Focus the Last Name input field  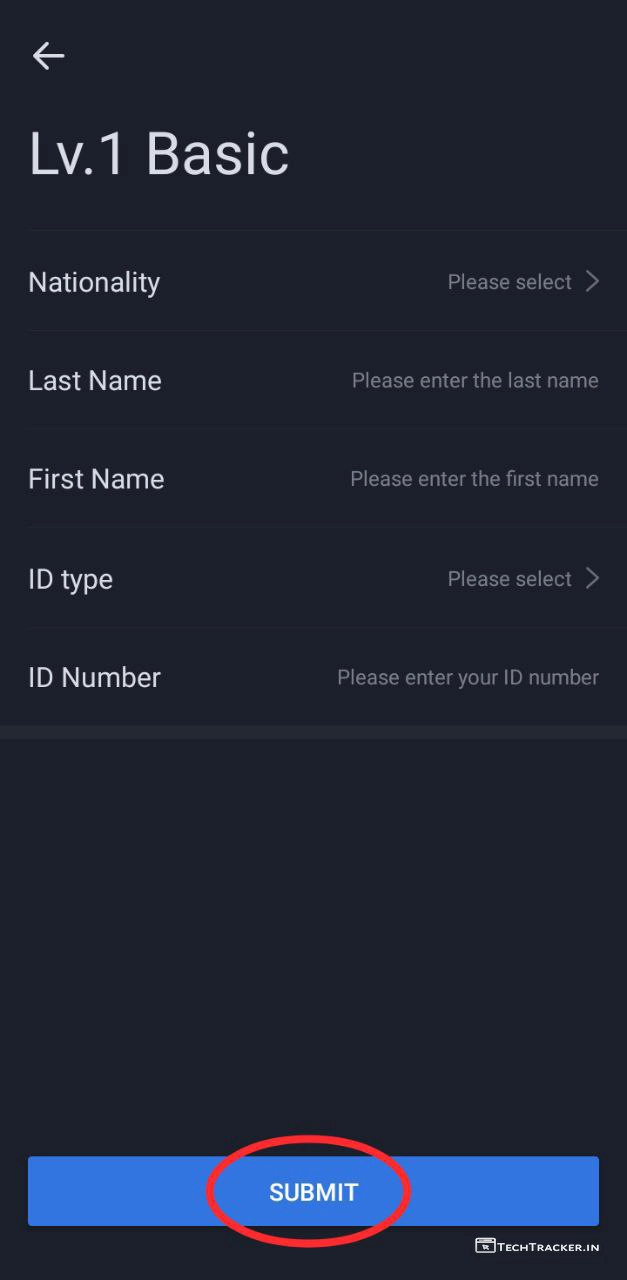click(475, 381)
